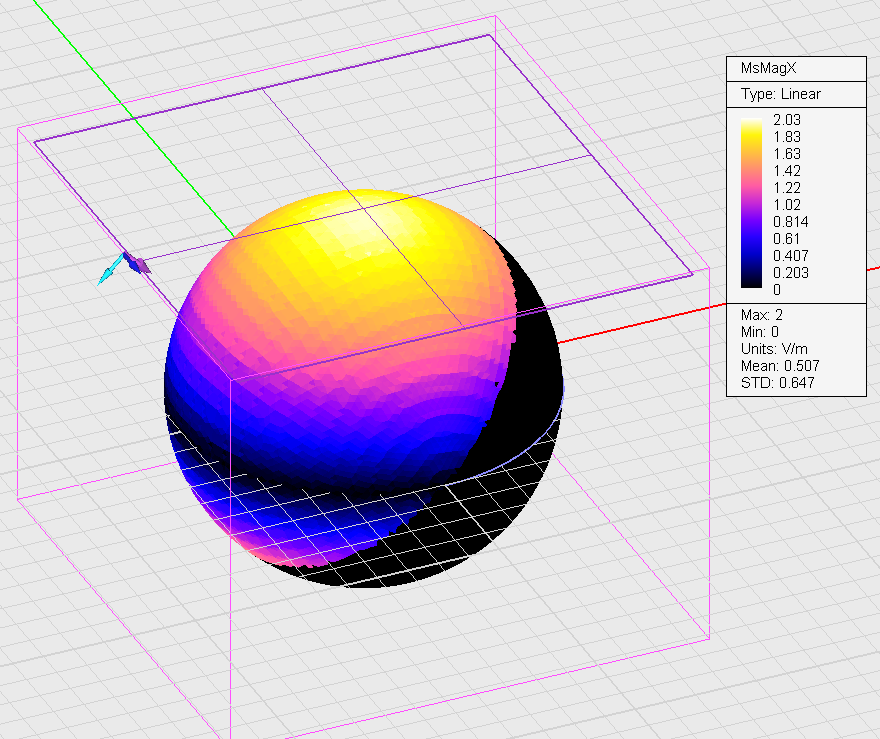Click the 'Max: 2' statistic text
Viewport: 880px width, 739px height.
[761, 317]
